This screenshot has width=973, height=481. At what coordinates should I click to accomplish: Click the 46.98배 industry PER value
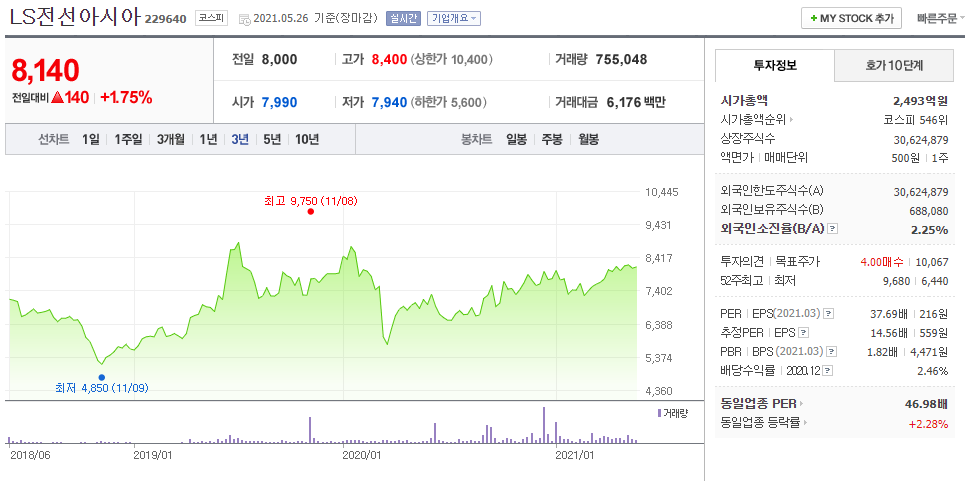(x=926, y=404)
